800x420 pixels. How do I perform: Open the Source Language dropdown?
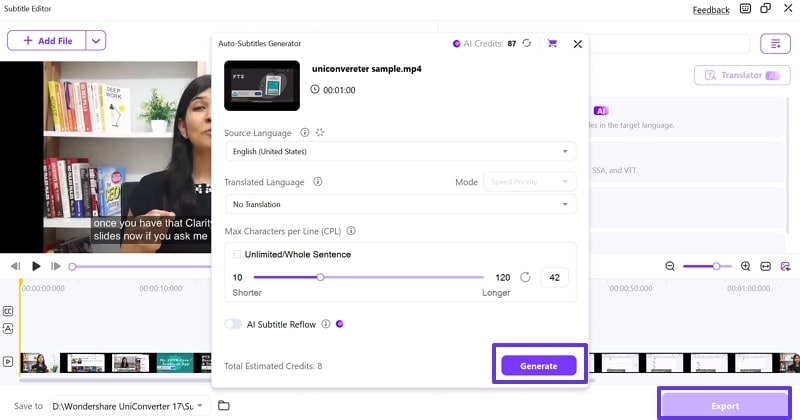(401, 152)
